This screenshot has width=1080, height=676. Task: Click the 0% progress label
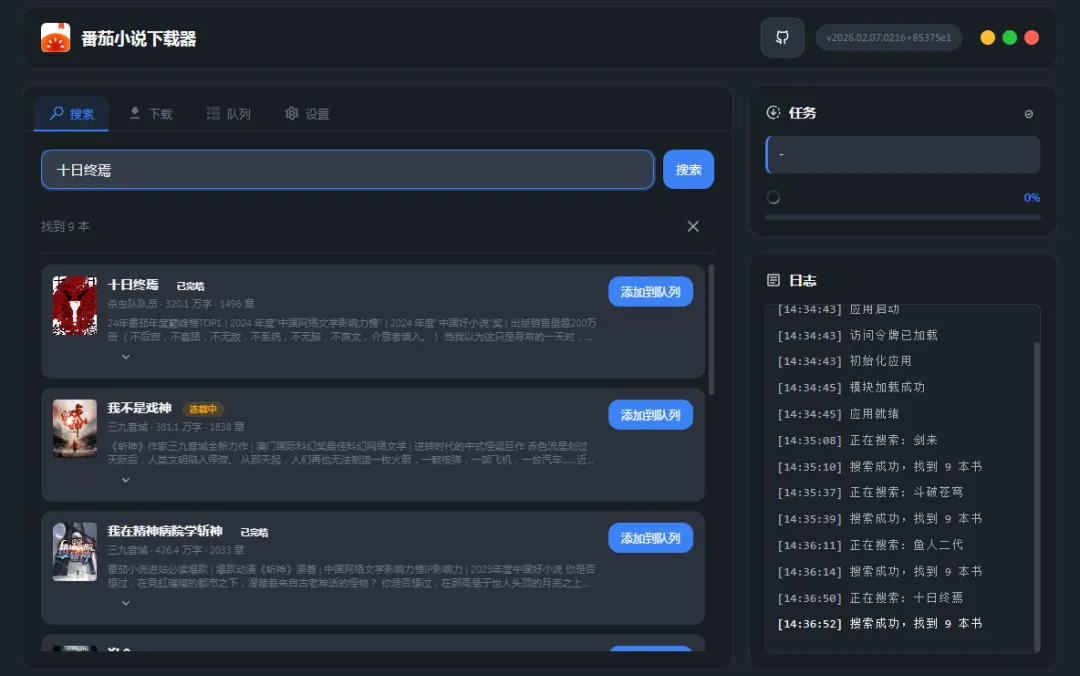pyautogui.click(x=1031, y=198)
